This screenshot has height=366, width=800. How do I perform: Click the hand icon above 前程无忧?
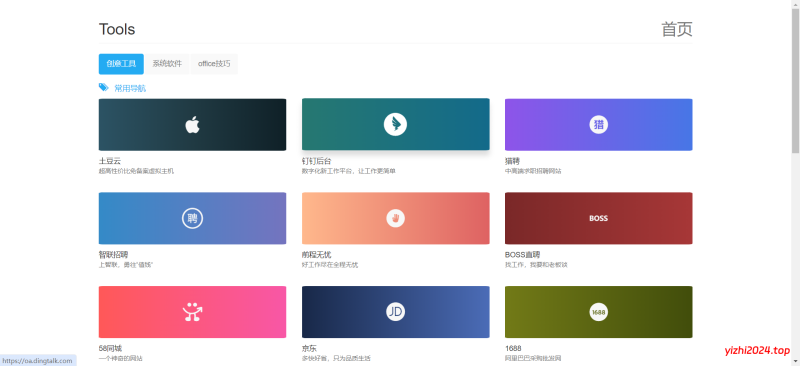tap(395, 218)
